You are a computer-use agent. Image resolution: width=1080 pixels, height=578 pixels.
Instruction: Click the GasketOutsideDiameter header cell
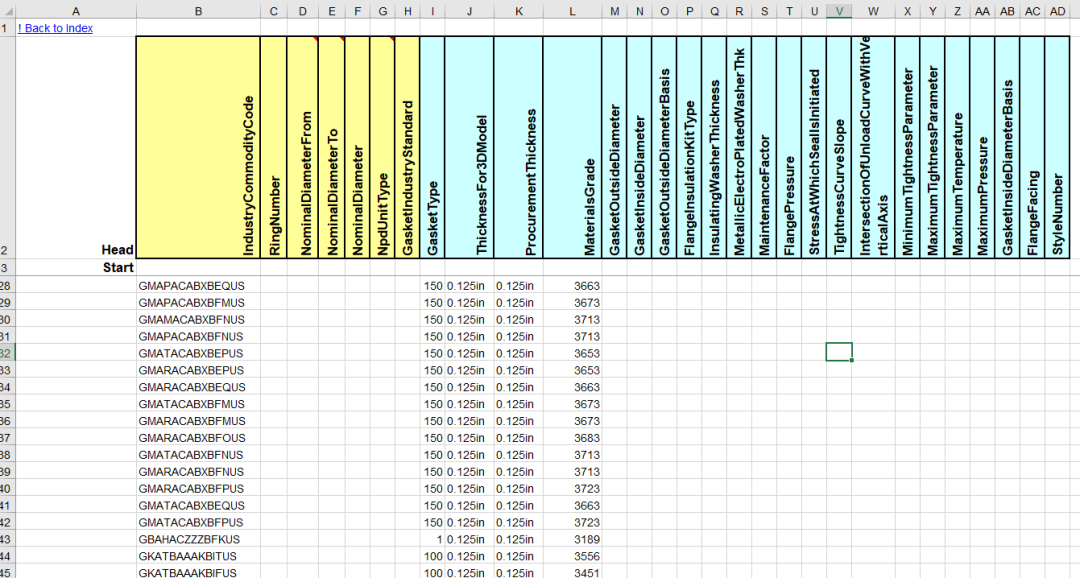click(614, 147)
